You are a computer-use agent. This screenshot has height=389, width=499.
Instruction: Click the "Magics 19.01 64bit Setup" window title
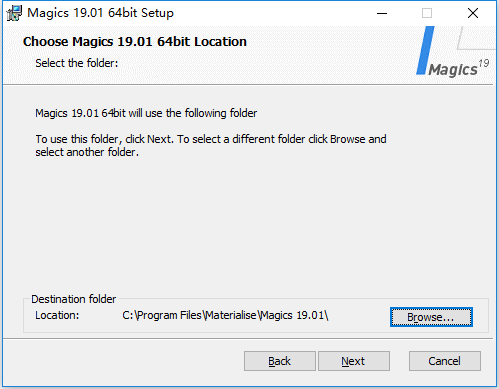click(100, 13)
